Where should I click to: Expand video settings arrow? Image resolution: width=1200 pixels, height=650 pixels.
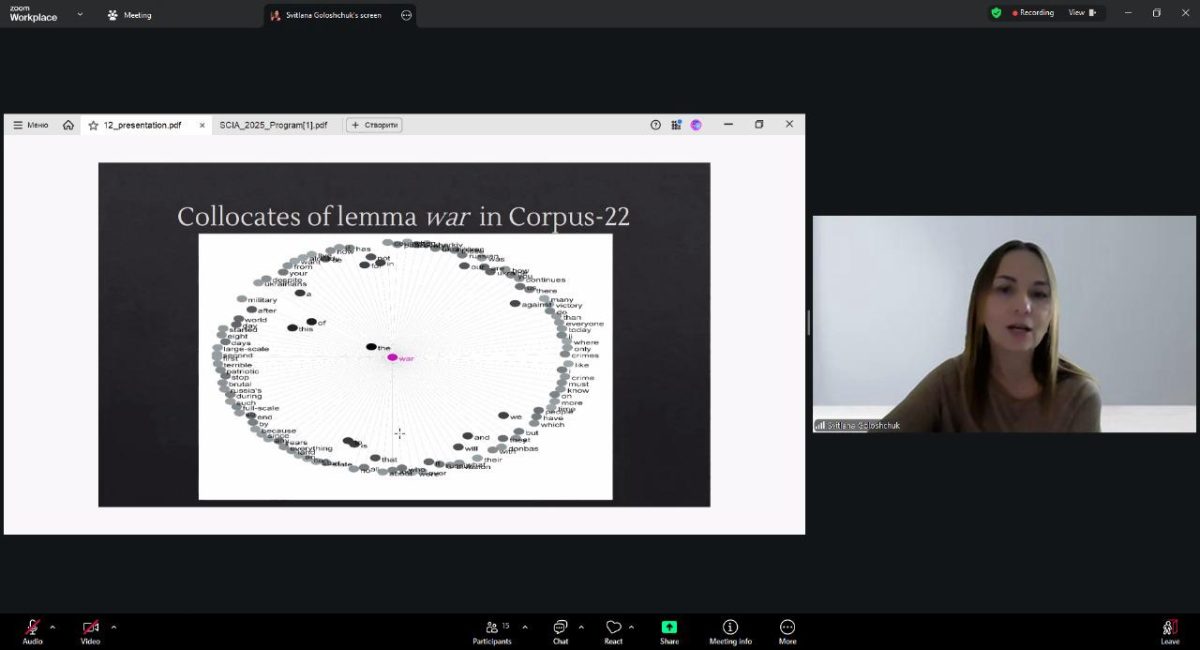[113, 627]
